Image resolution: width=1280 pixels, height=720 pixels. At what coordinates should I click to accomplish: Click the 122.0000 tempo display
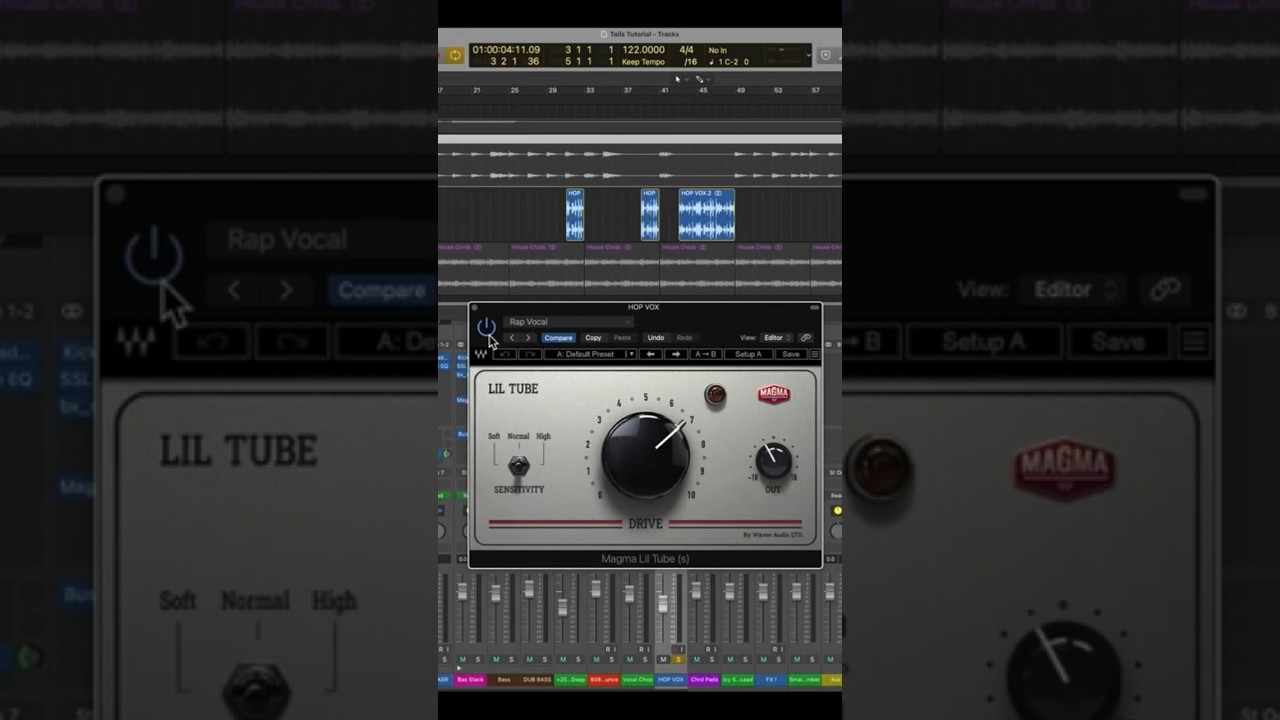pyautogui.click(x=644, y=50)
